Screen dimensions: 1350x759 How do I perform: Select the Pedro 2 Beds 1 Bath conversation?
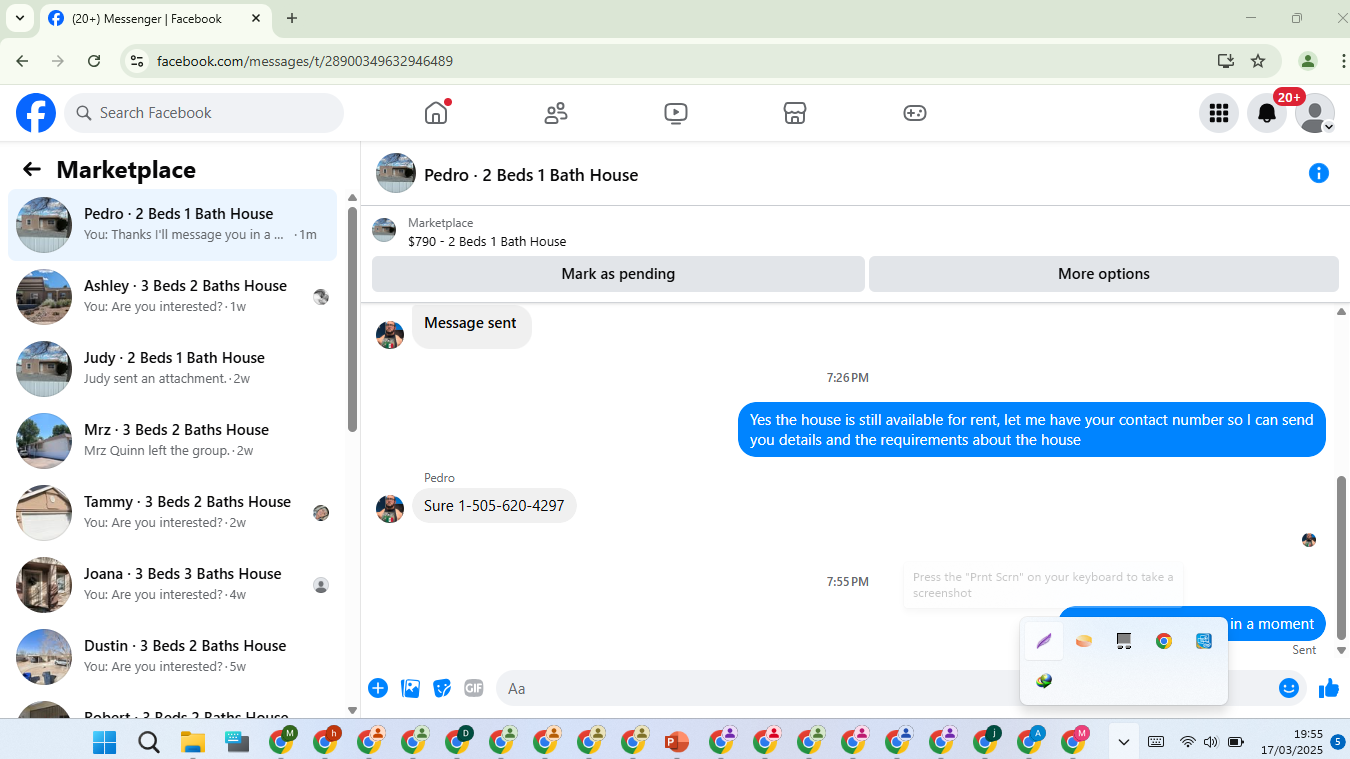172,225
